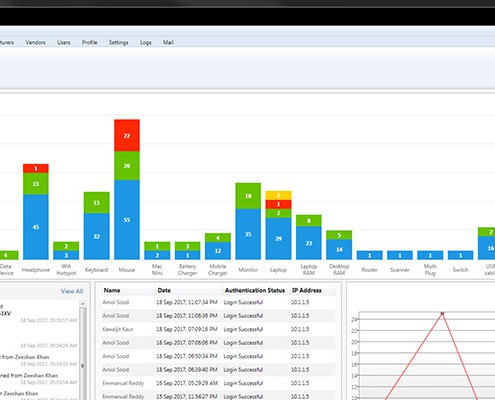Click the red 22 segment of Mouse bar
495x400 pixels.
tap(127, 135)
